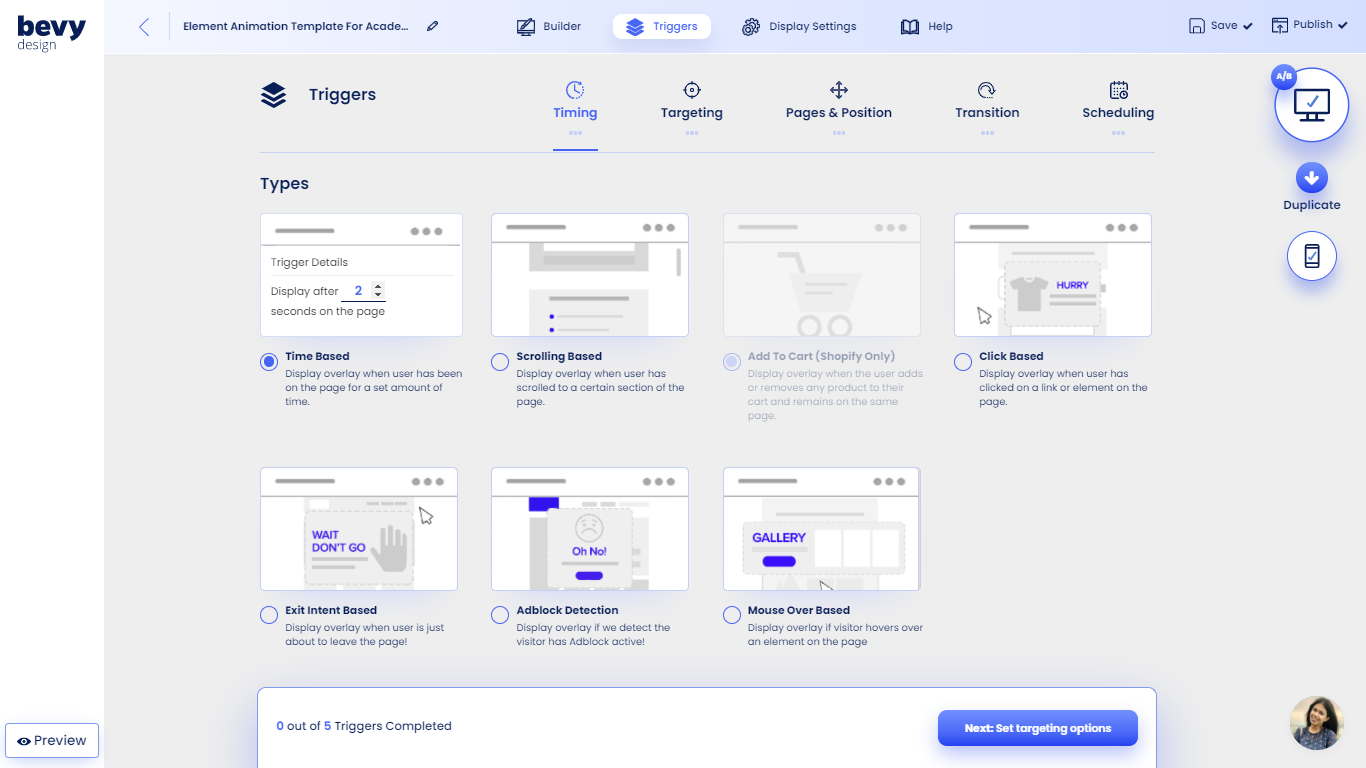The width and height of the screenshot is (1366, 768).
Task: Increase display seconds with stepper arrow
Action: click(x=378, y=287)
